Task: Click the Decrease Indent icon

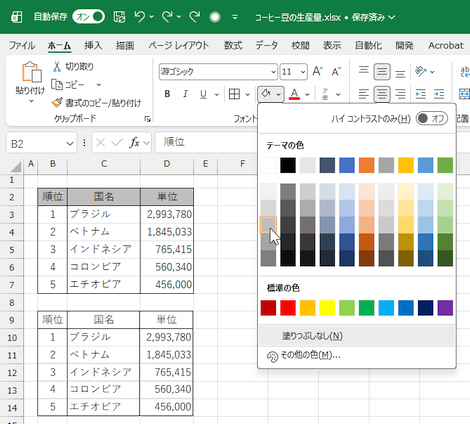Action: click(x=421, y=94)
